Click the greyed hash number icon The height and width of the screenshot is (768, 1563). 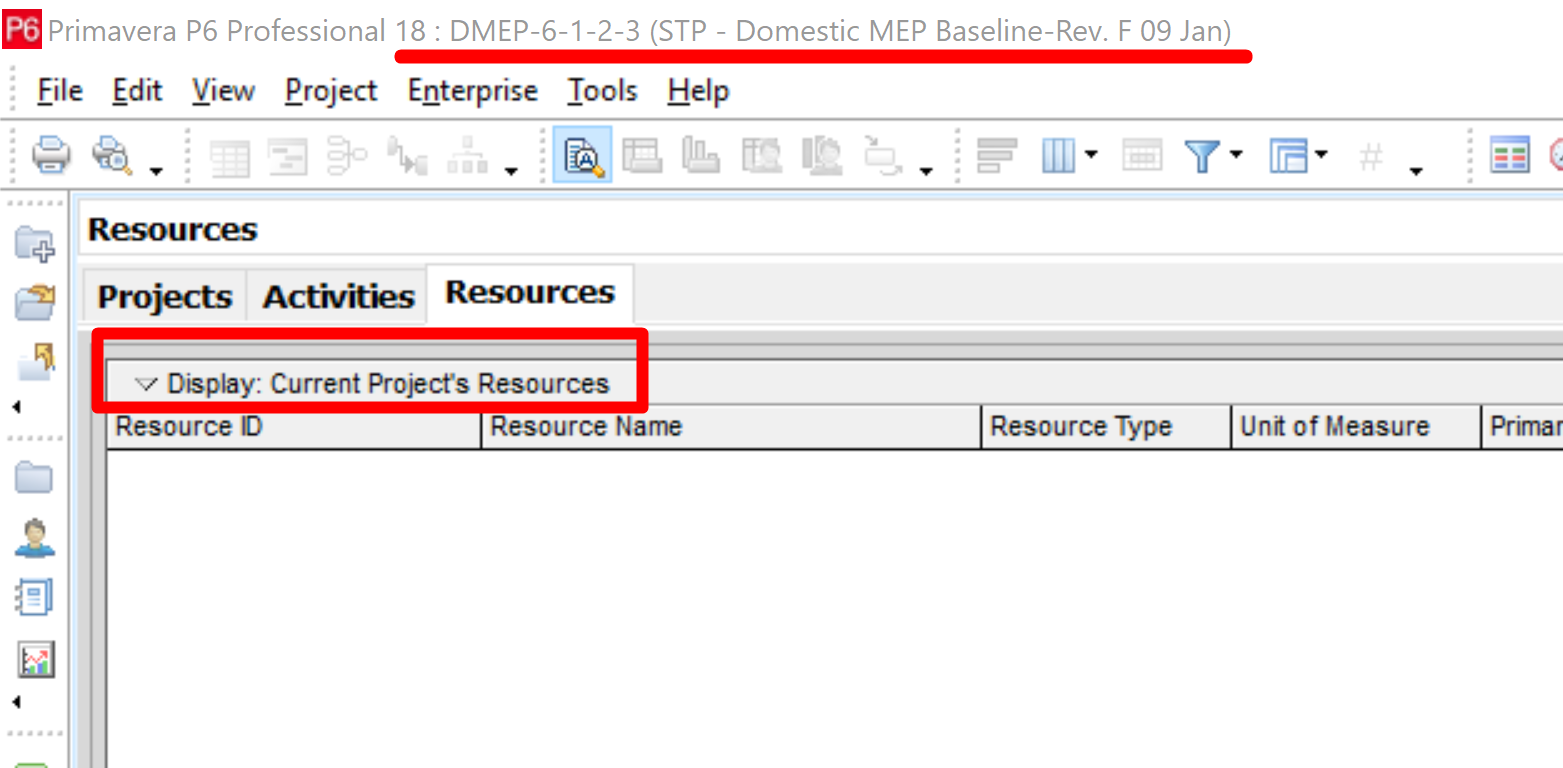tap(1372, 157)
